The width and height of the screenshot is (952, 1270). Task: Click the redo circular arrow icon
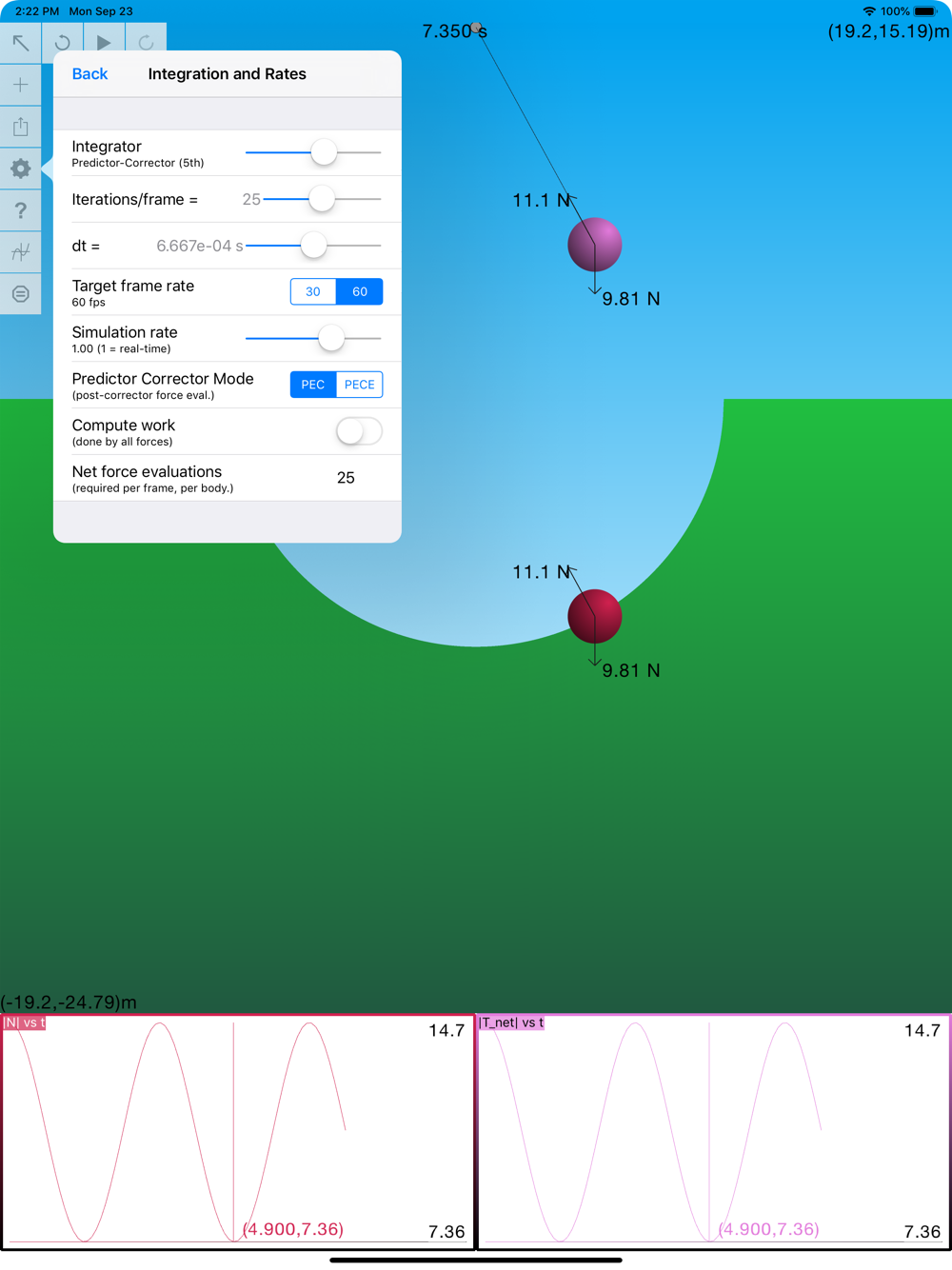[146, 43]
